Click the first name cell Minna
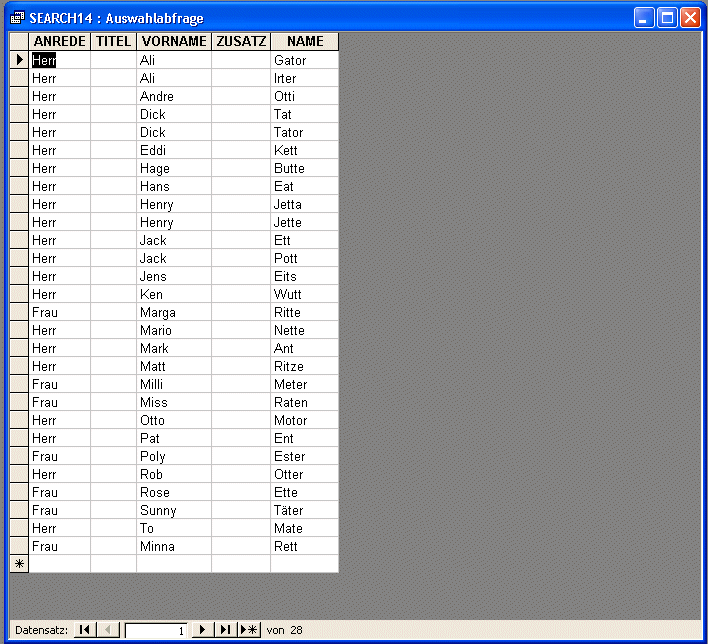Viewport: 708px width, 644px height. [174, 546]
